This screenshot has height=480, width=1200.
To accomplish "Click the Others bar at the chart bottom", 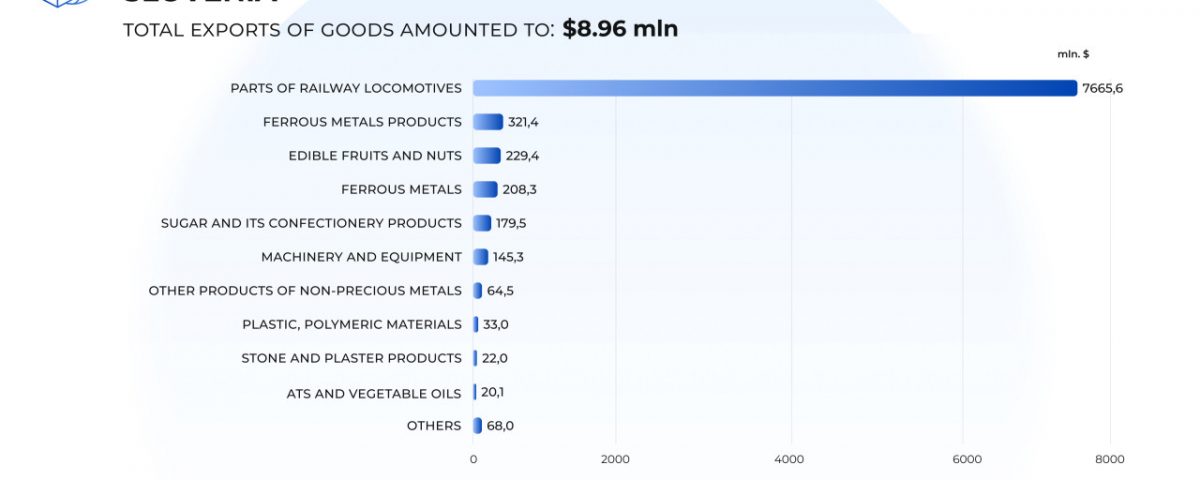I will [477, 426].
